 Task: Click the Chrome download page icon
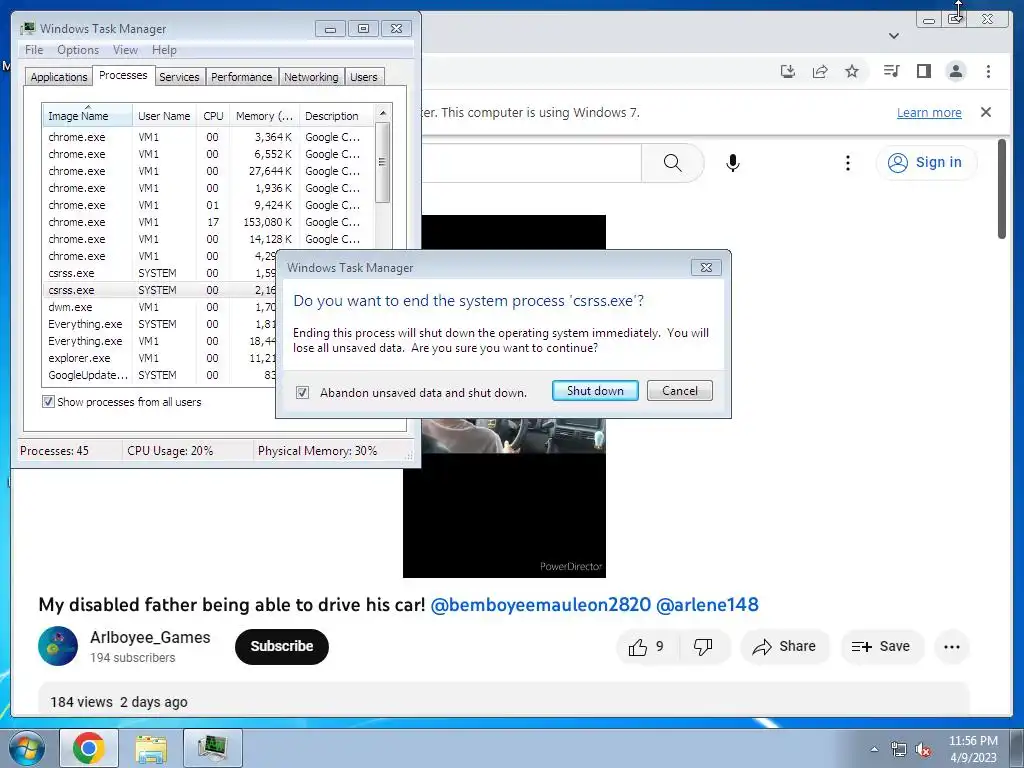coord(788,71)
